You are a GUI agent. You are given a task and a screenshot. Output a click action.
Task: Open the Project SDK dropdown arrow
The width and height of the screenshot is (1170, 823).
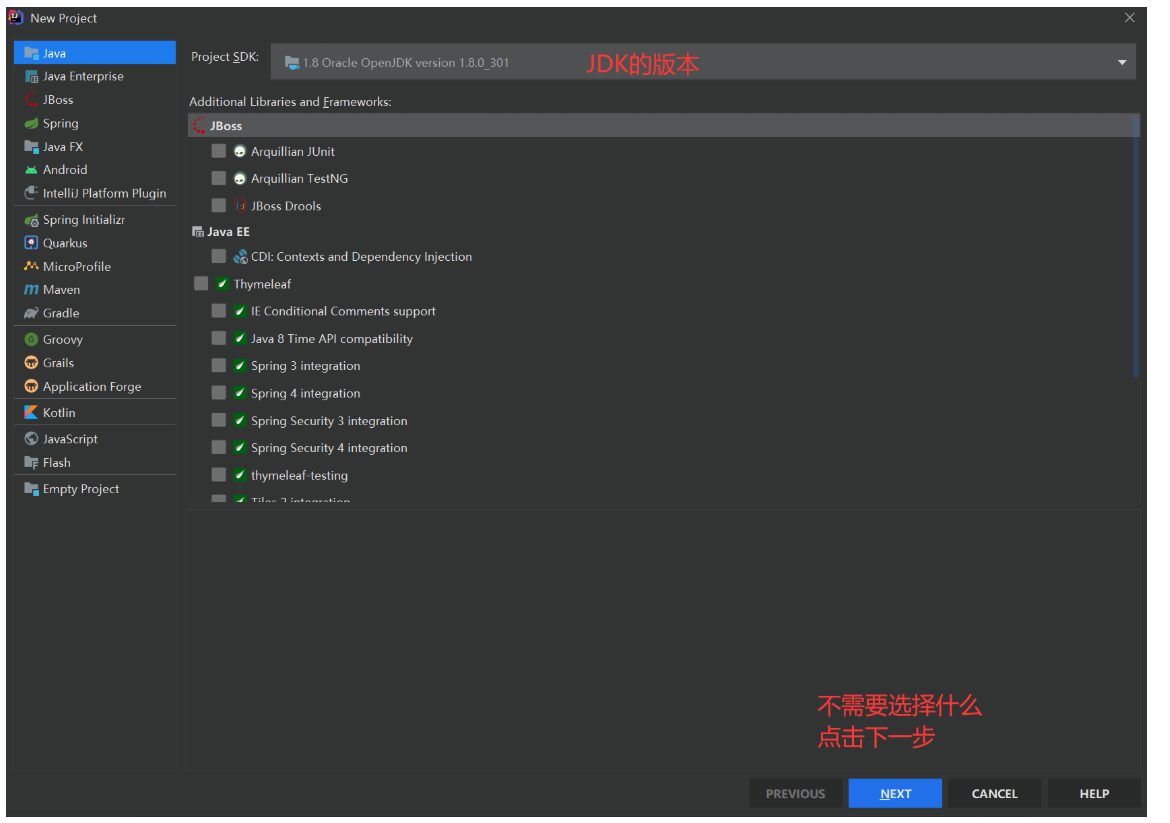1121,63
